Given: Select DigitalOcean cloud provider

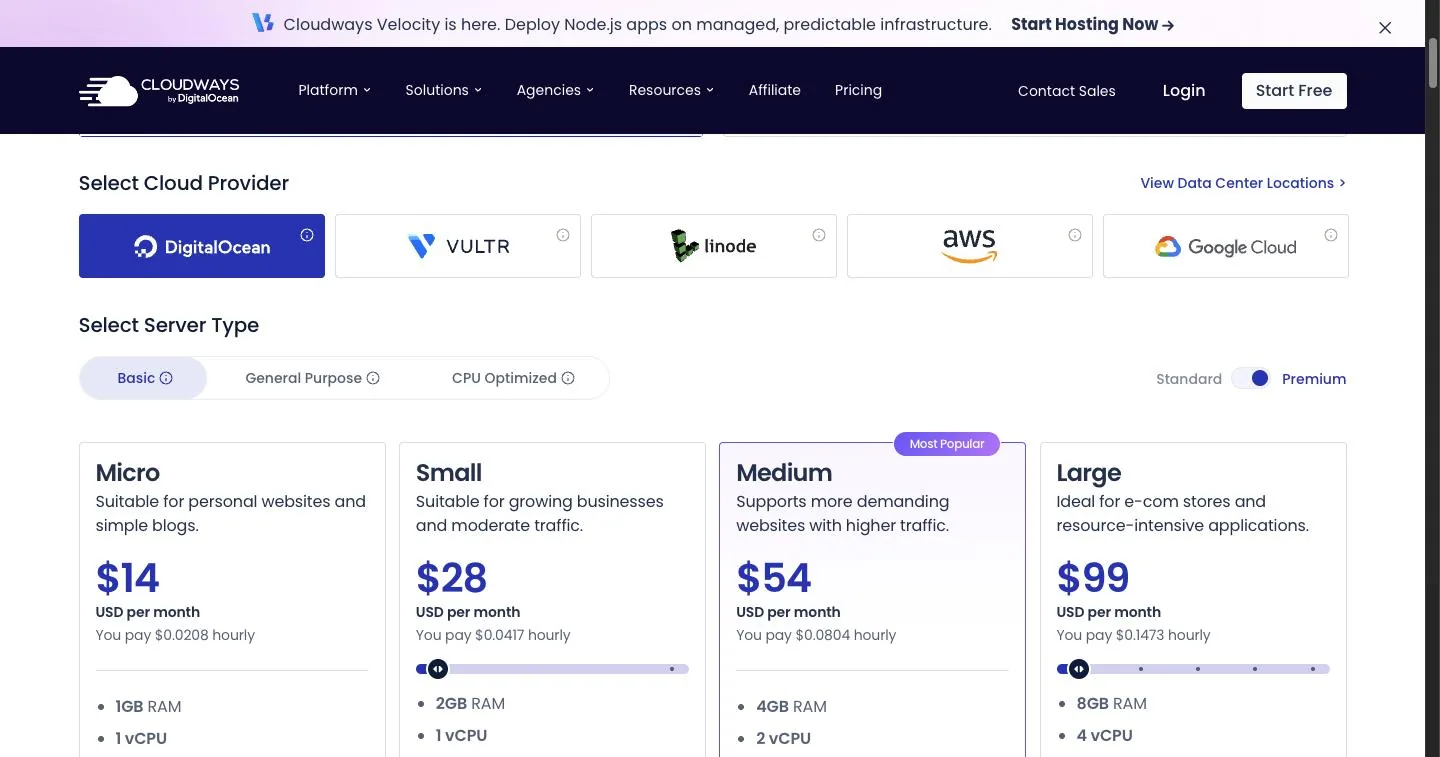Looking at the screenshot, I should [202, 246].
